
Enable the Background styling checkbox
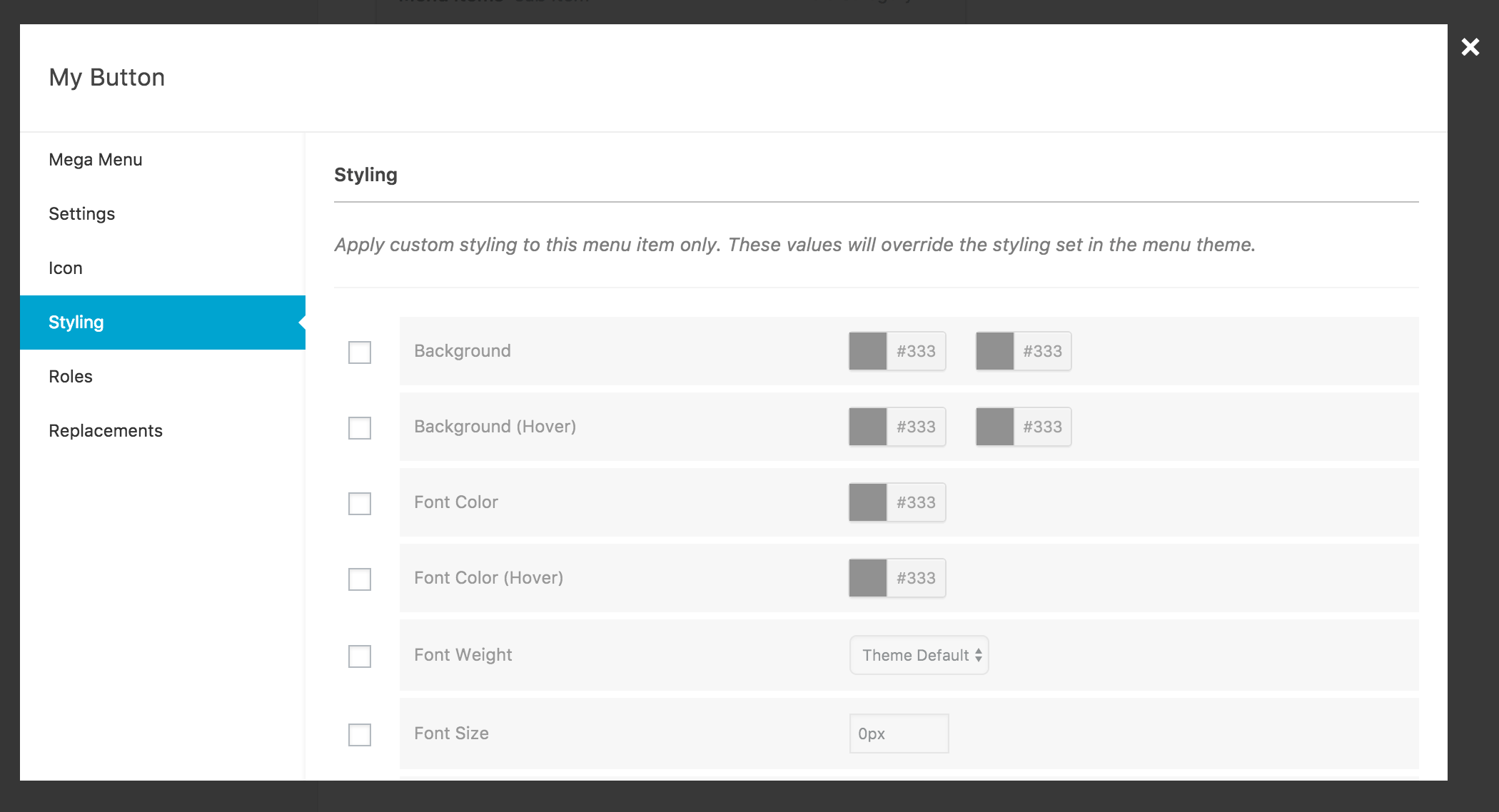359,352
